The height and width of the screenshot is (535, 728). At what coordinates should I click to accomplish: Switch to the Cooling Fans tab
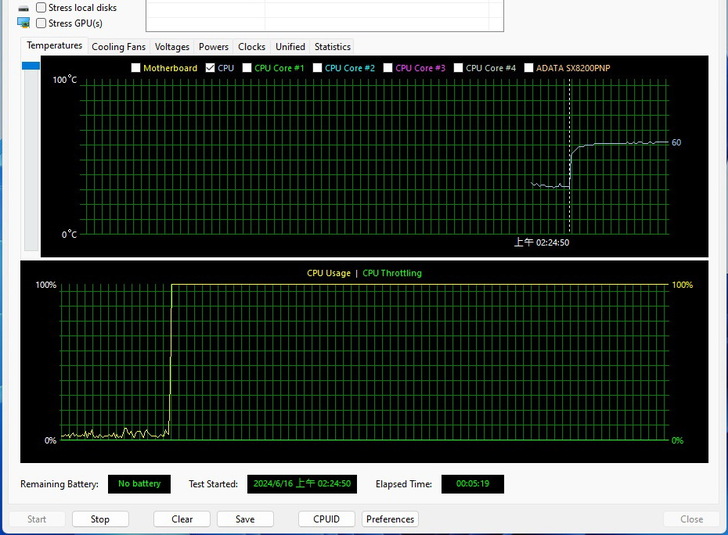[x=118, y=46]
